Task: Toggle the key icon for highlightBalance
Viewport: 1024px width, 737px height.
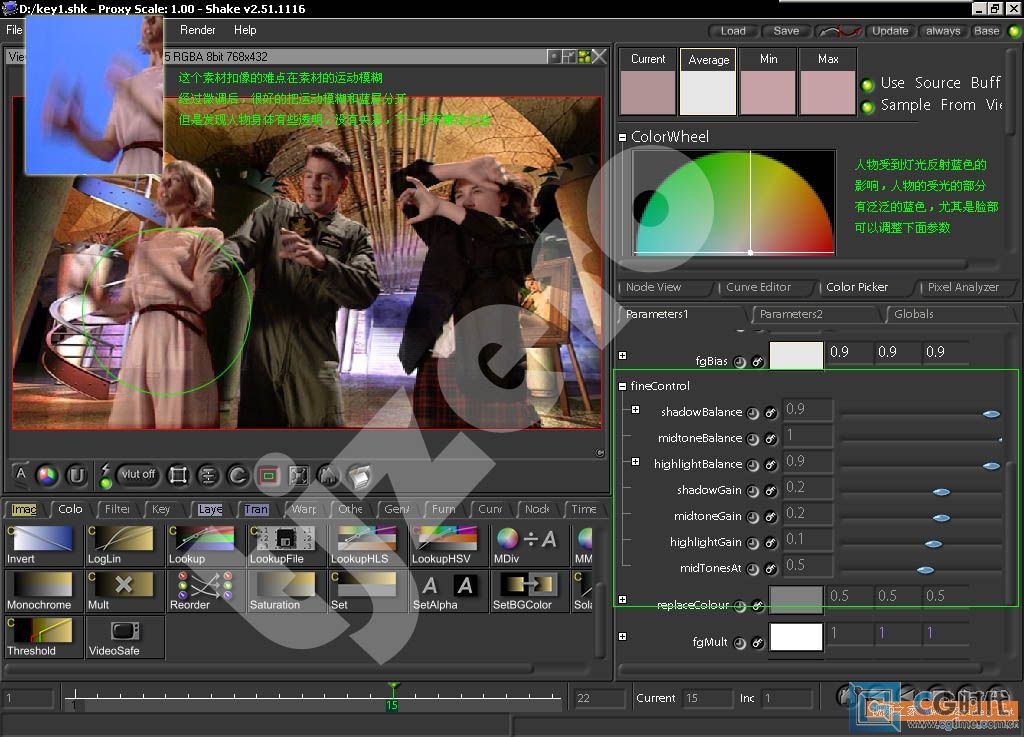Action: 771,465
